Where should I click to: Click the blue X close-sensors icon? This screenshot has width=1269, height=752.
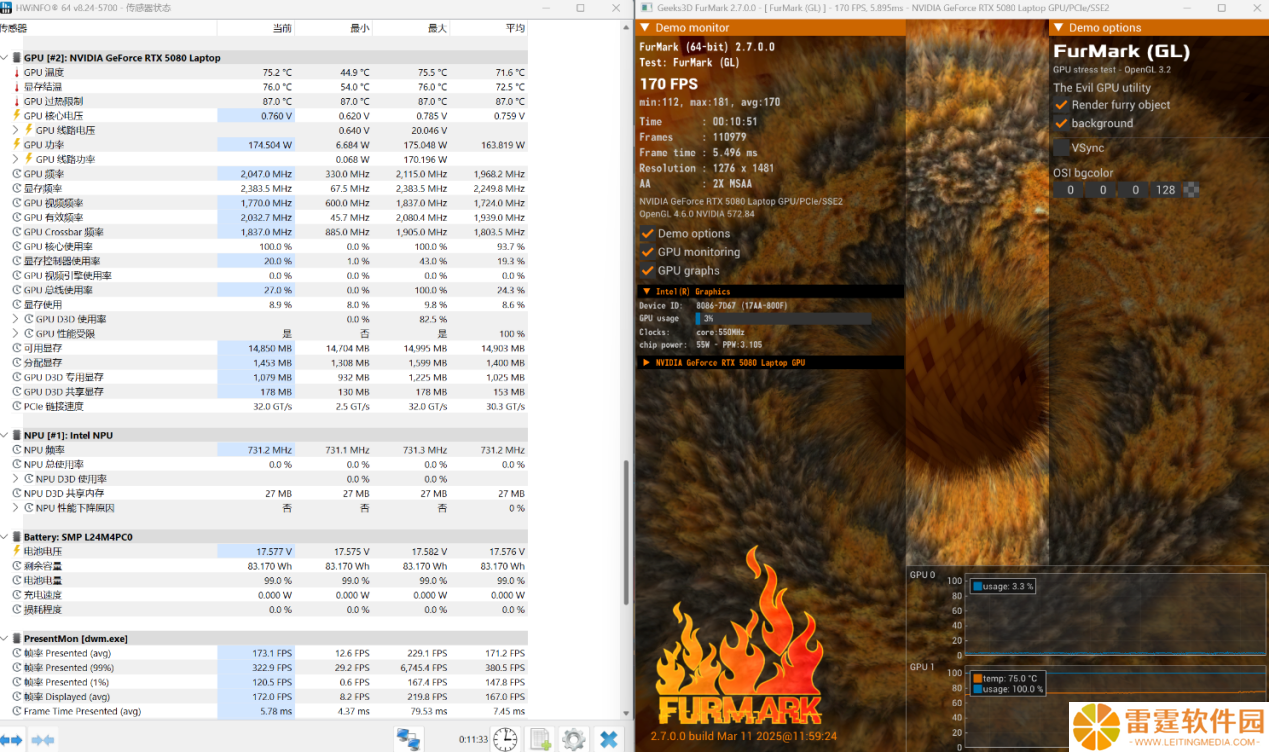point(608,739)
